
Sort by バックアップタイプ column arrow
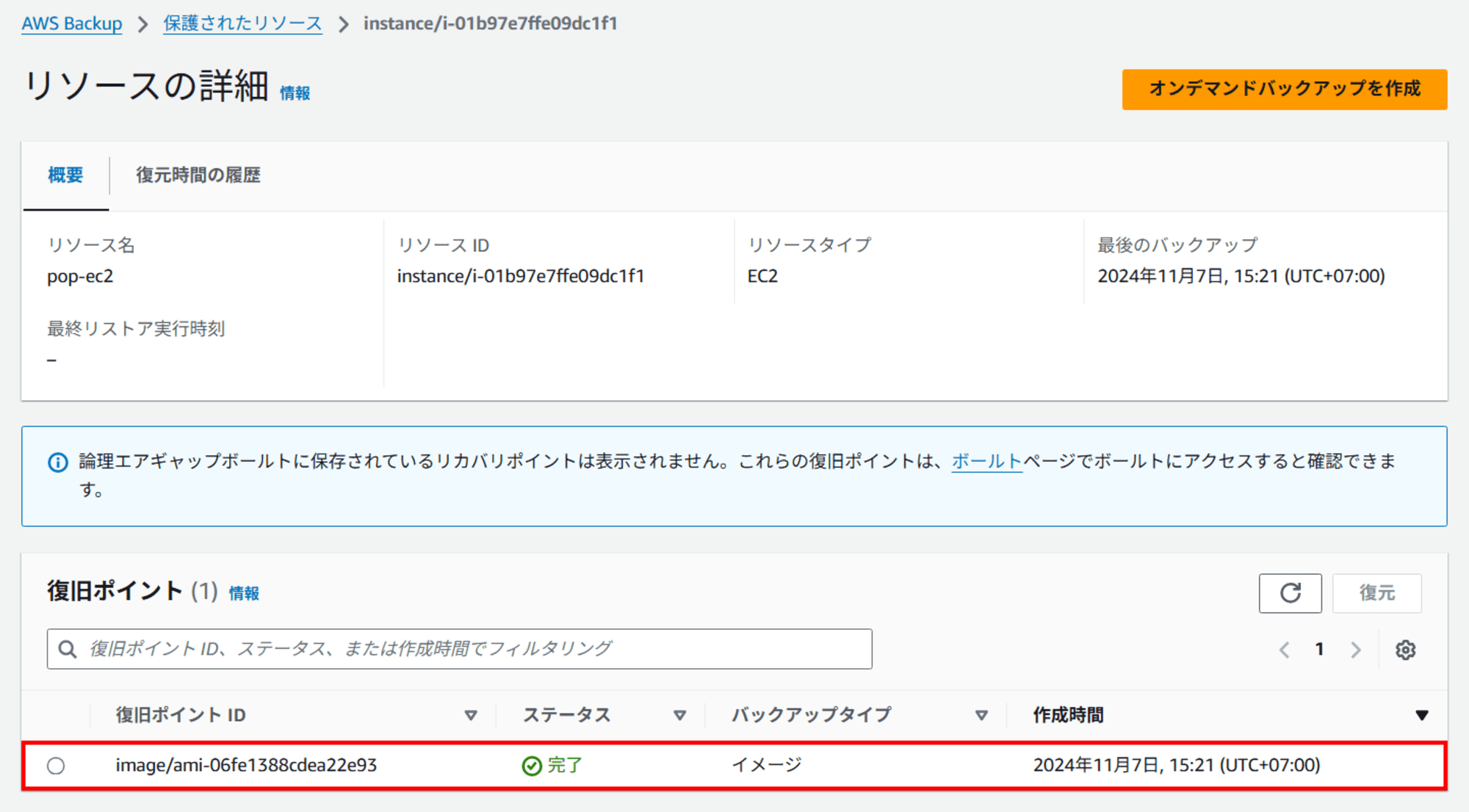click(x=981, y=715)
